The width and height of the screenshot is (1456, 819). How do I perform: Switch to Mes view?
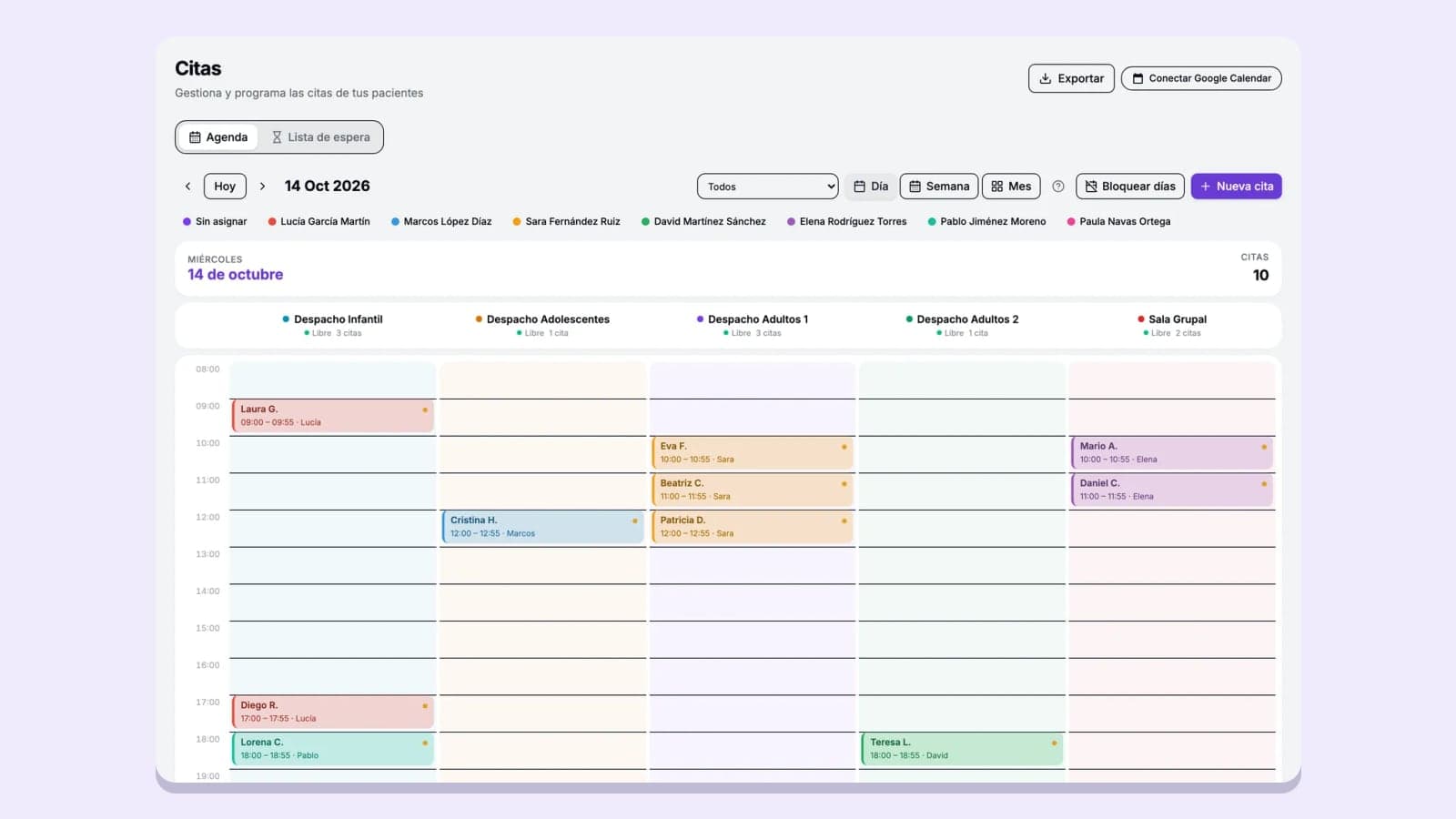pos(1011,187)
